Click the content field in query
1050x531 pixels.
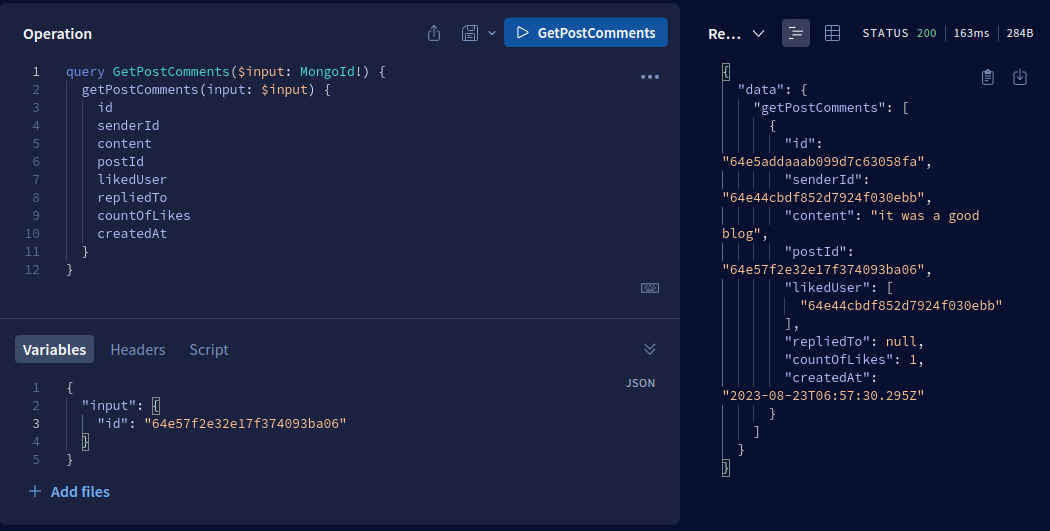pyautogui.click(x=125, y=143)
